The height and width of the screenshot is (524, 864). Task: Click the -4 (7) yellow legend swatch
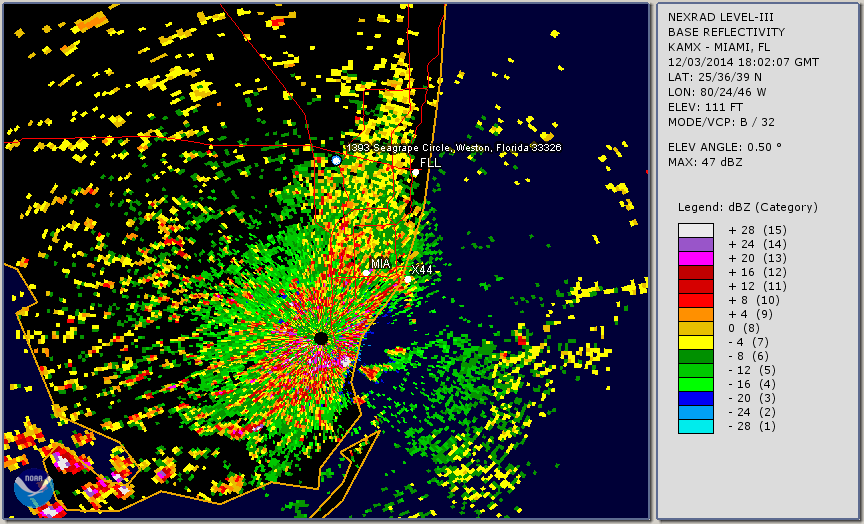696,343
